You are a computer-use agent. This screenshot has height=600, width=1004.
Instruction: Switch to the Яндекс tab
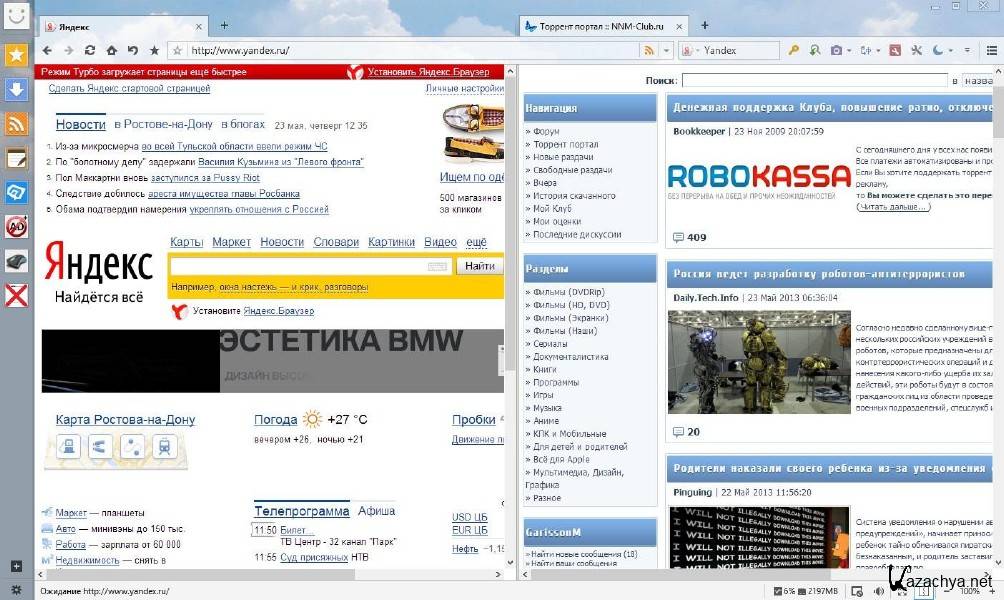point(120,25)
